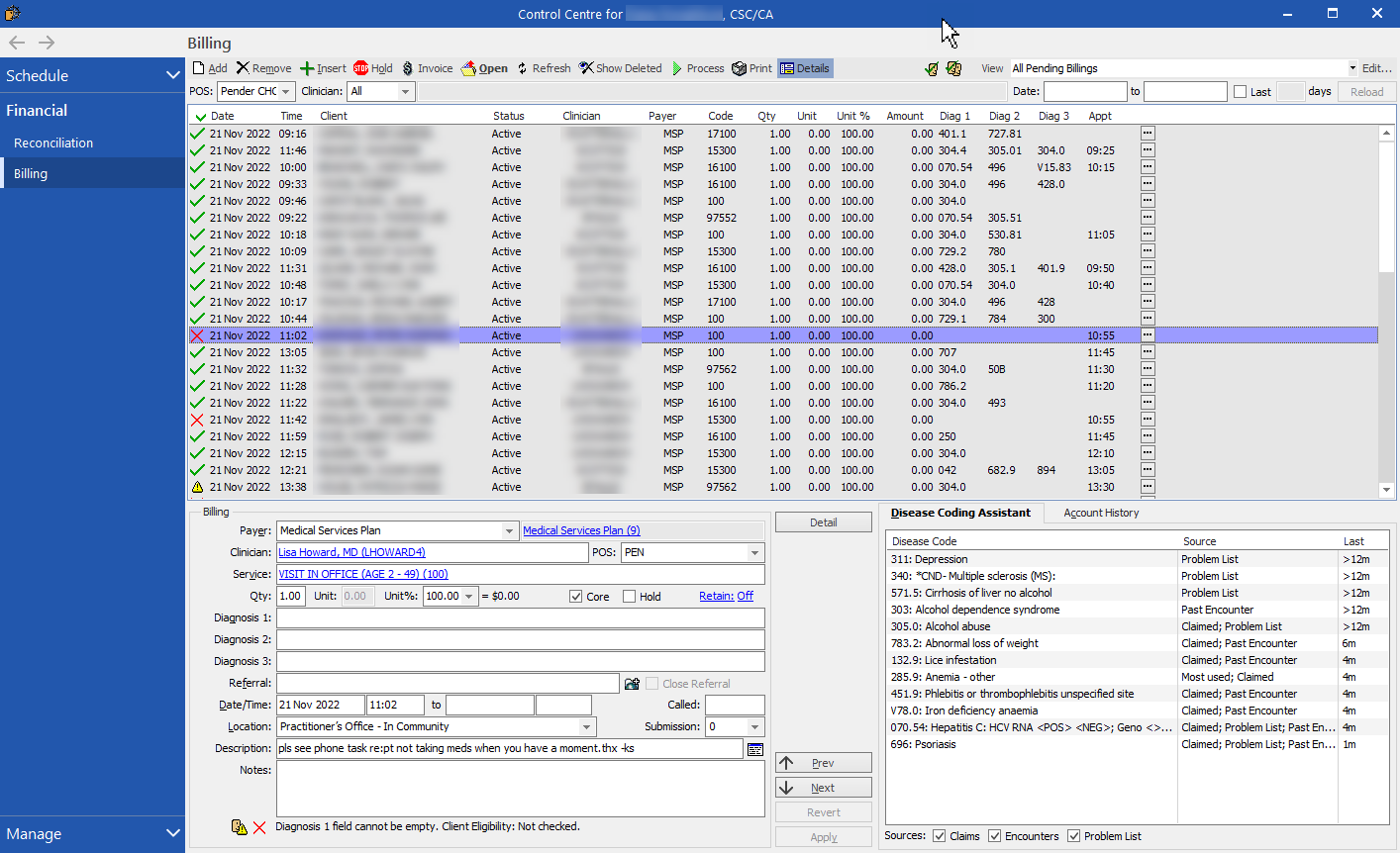Uncheck the Core checkbox
The image size is (1400, 853).
coord(575,597)
